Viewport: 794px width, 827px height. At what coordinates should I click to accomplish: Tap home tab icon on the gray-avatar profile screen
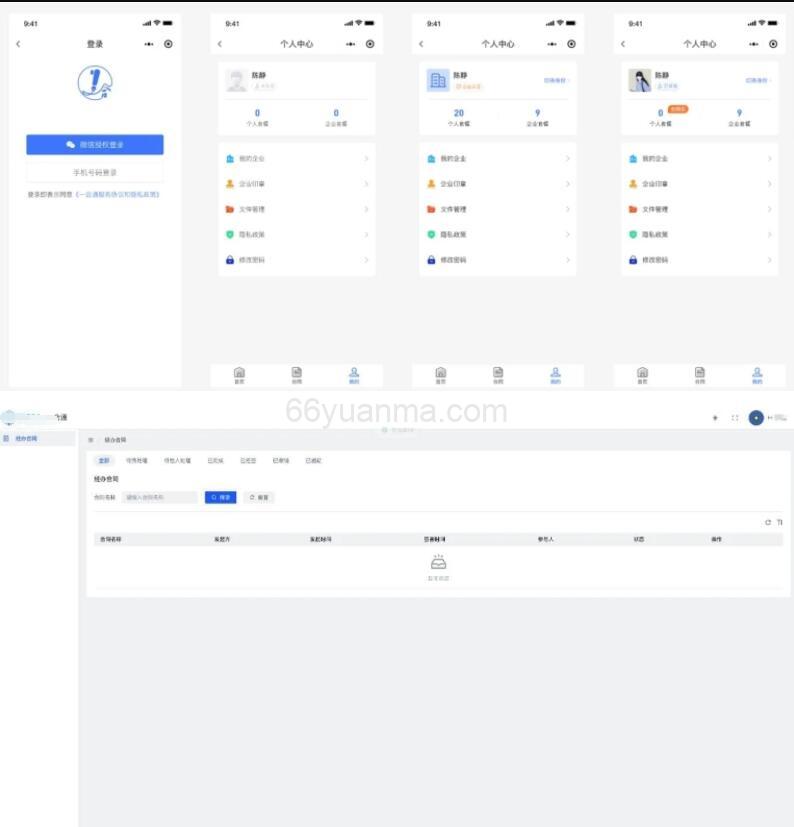click(x=239, y=374)
